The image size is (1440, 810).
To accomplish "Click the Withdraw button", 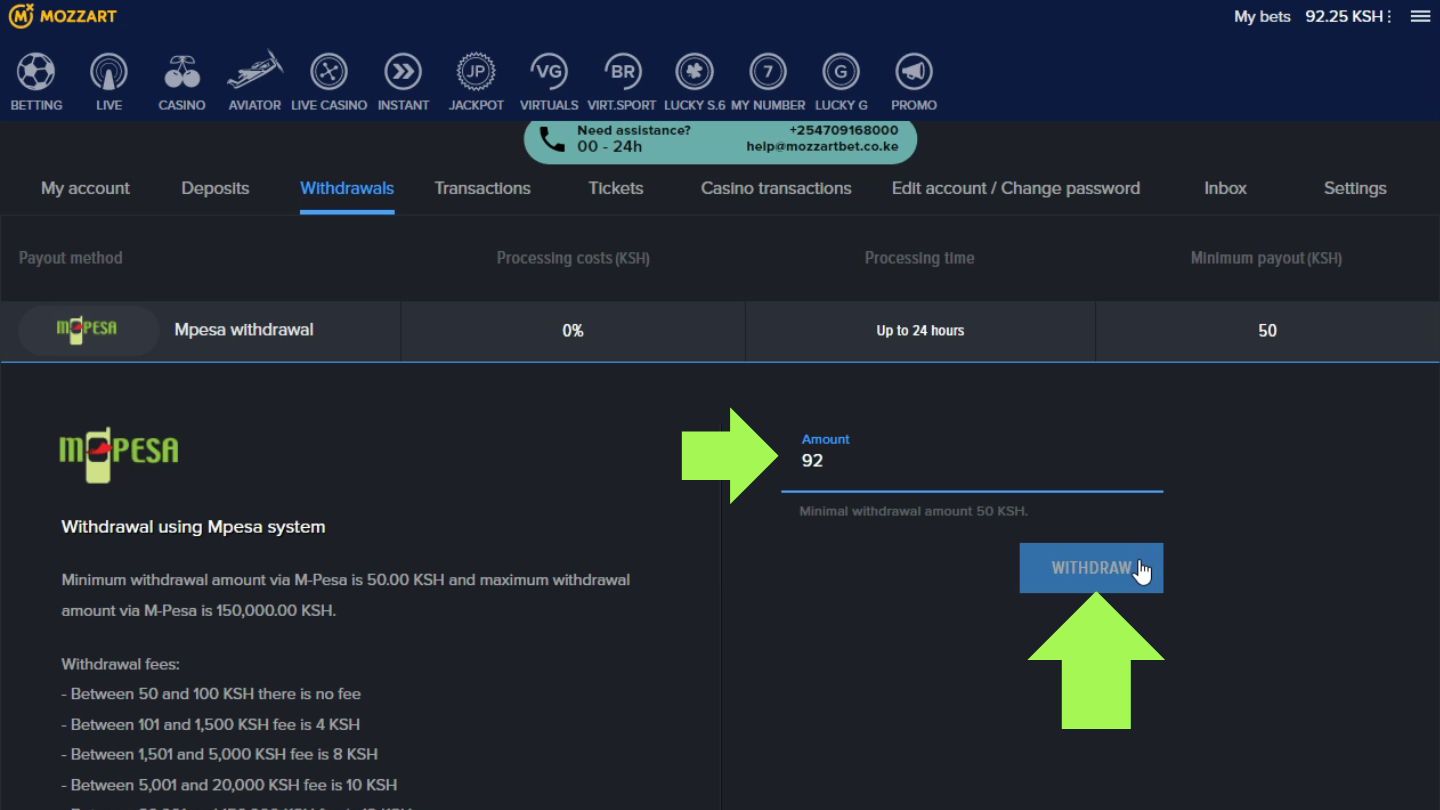I will click(1091, 568).
